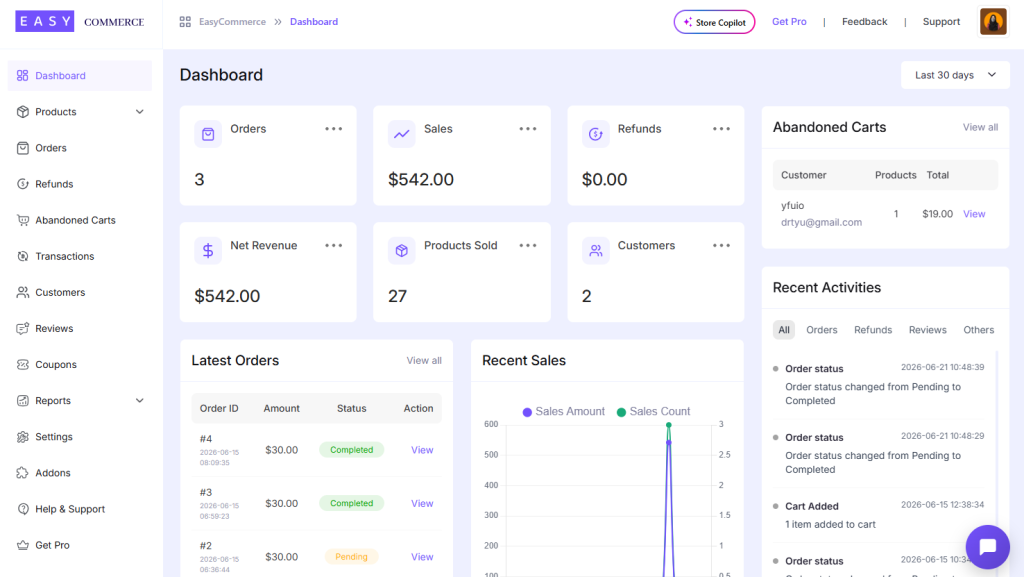Screen dimensions: 1024x577
Task: Open the Refunds card three-dot menu
Action: click(x=722, y=129)
